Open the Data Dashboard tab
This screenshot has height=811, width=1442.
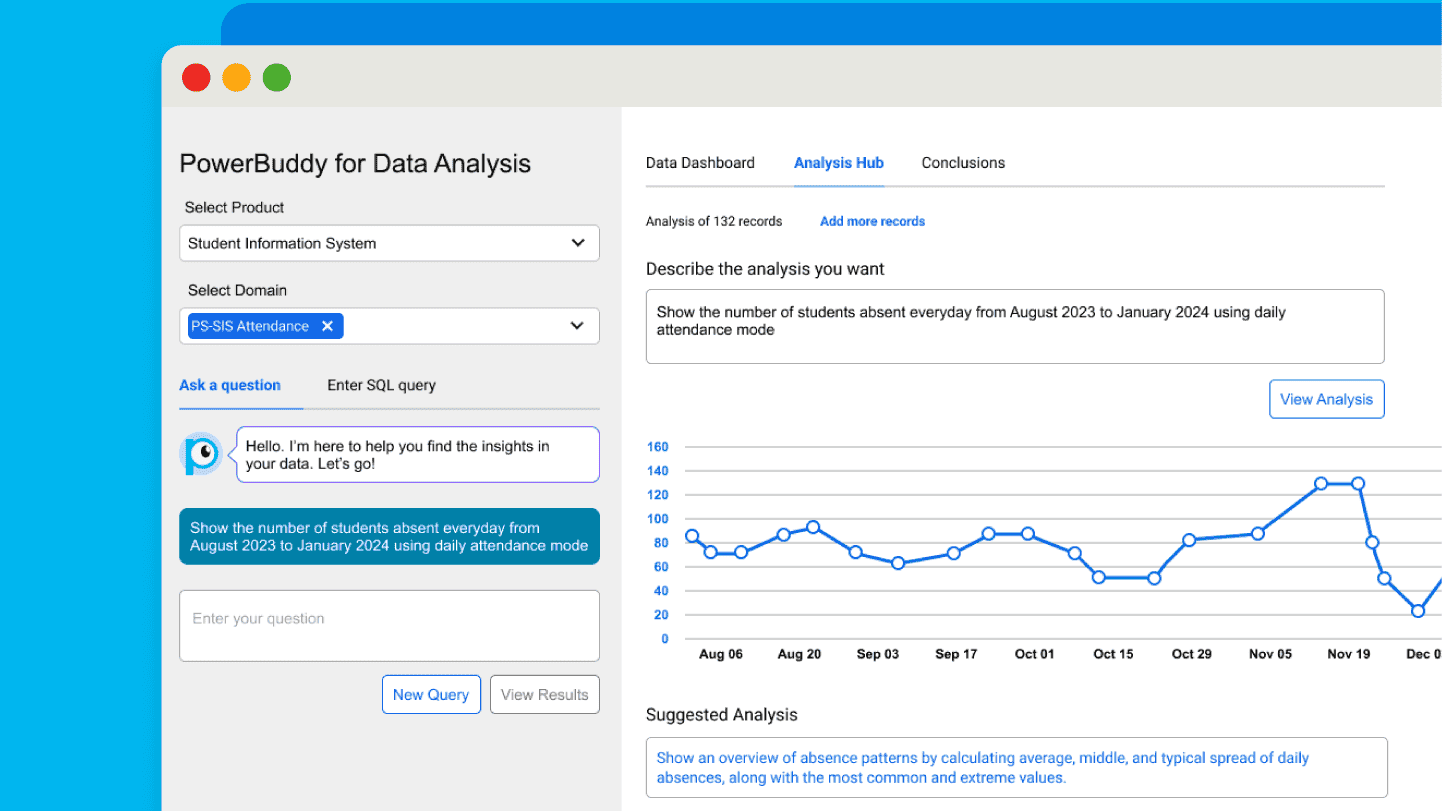click(700, 162)
